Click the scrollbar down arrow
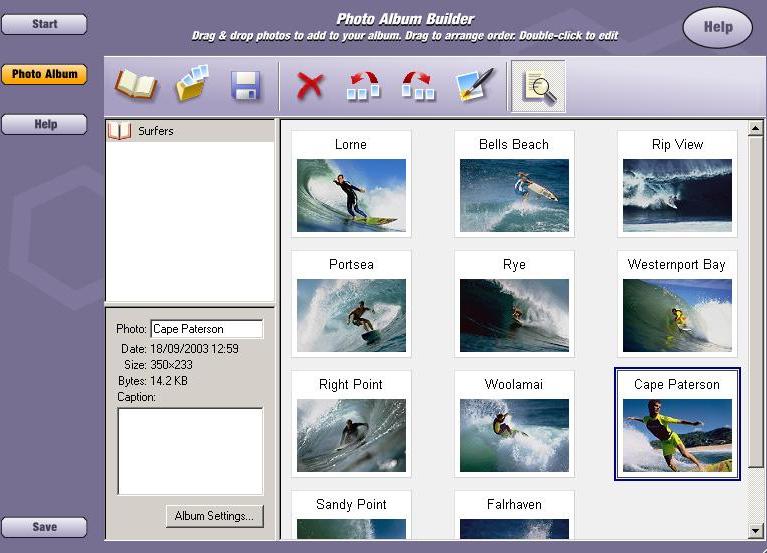 (755, 531)
